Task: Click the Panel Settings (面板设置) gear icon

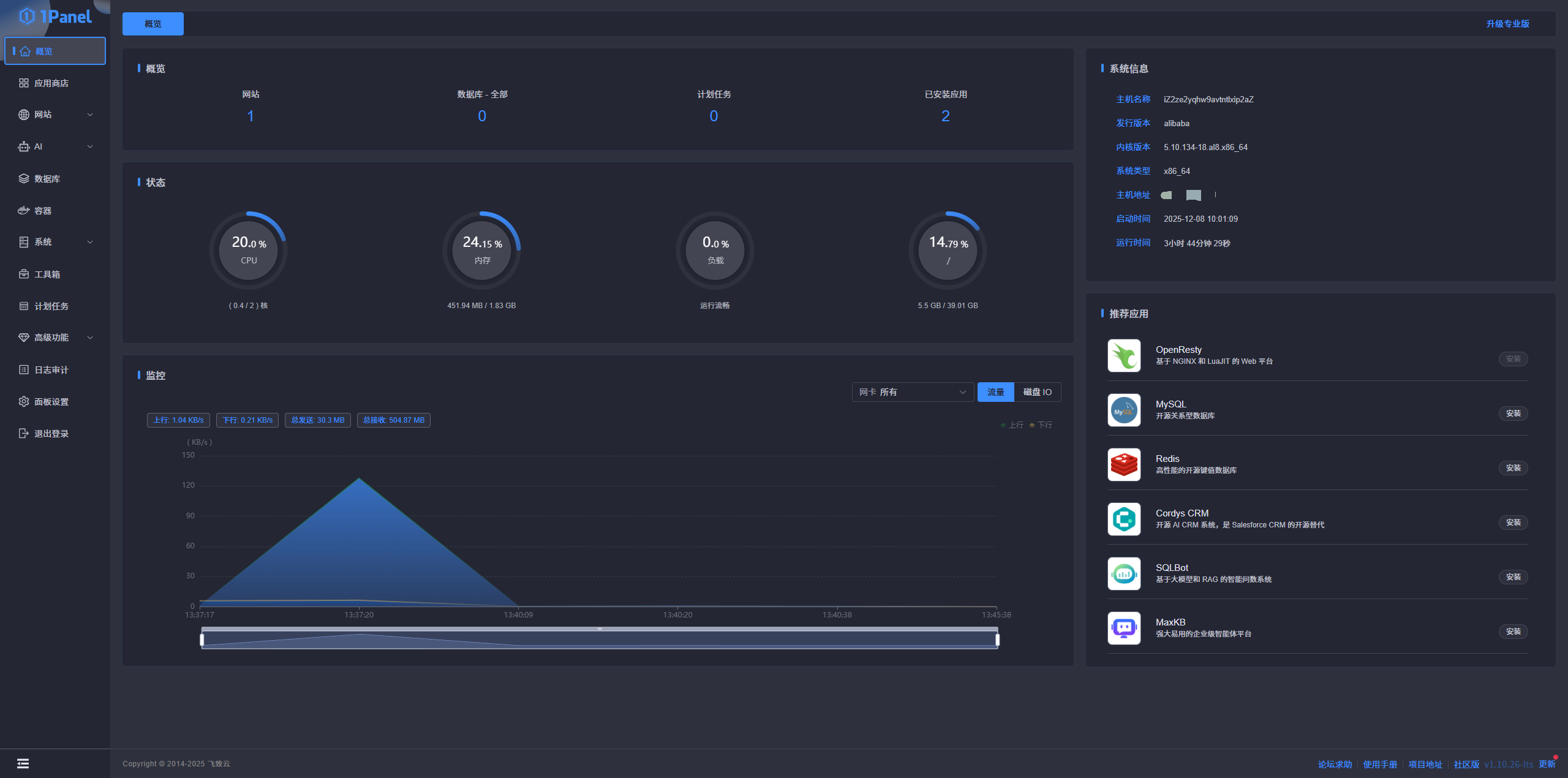Action: click(x=24, y=402)
